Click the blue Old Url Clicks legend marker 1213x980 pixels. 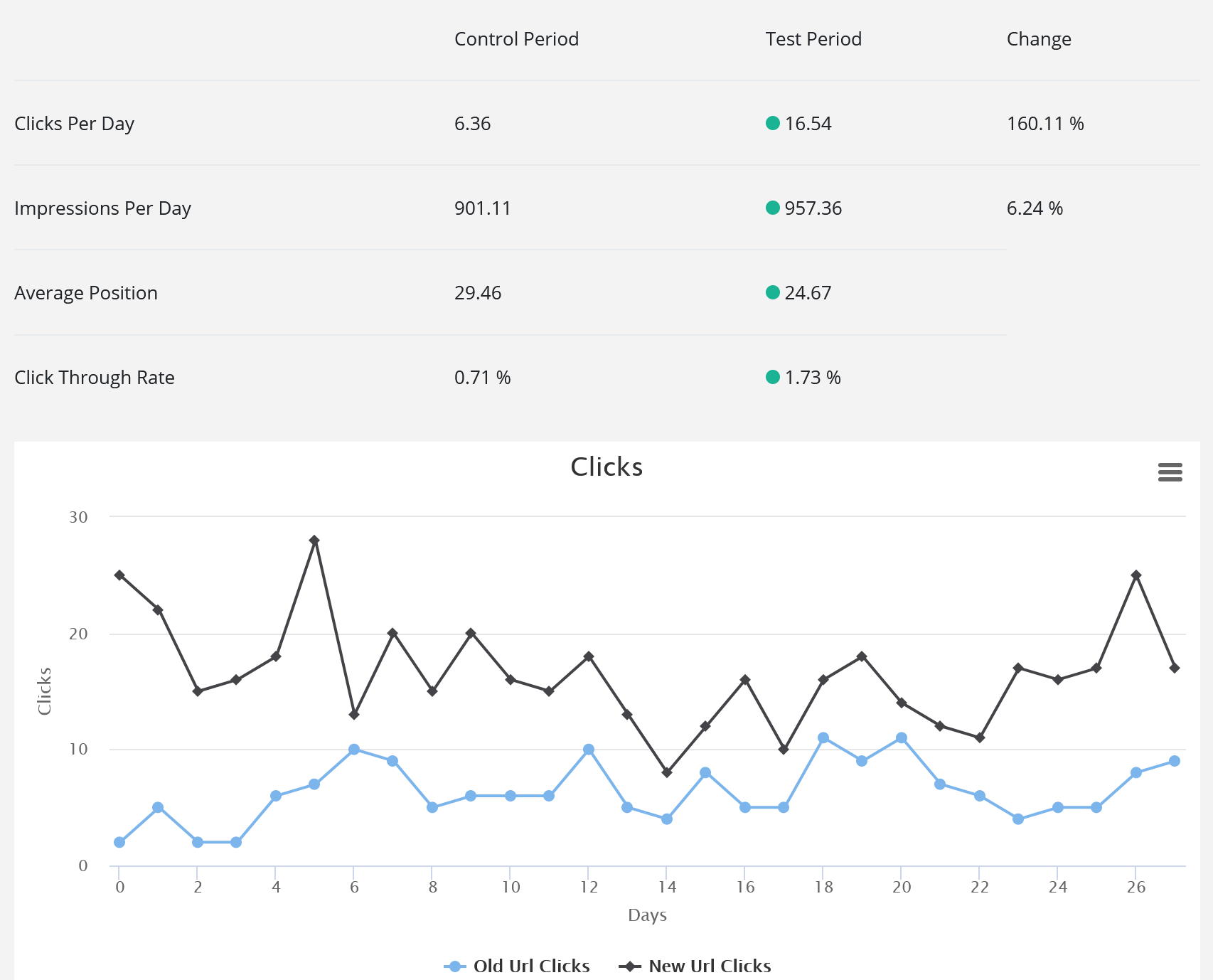point(455,966)
